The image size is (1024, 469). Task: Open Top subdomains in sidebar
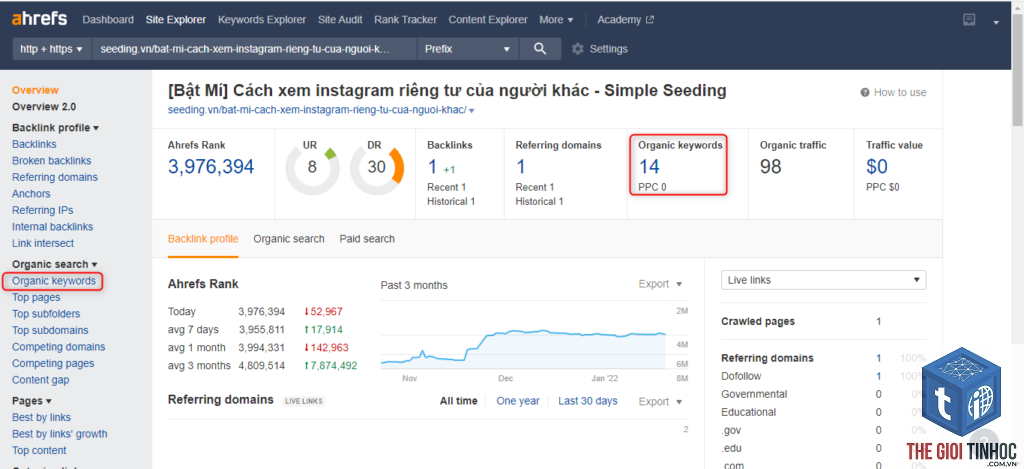pos(50,331)
